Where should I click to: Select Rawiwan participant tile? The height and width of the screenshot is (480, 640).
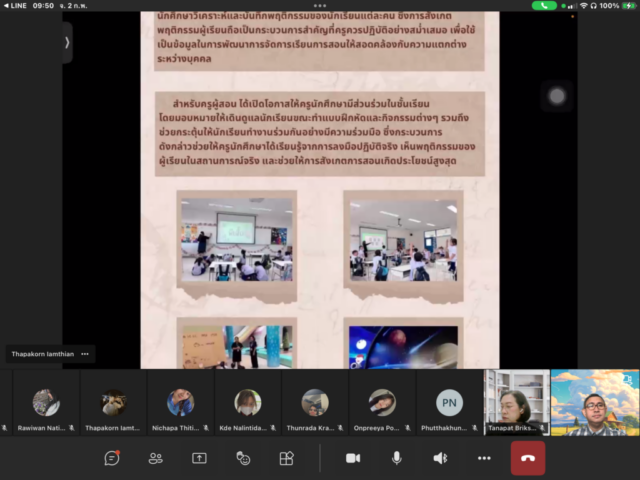pyautogui.click(x=46, y=403)
